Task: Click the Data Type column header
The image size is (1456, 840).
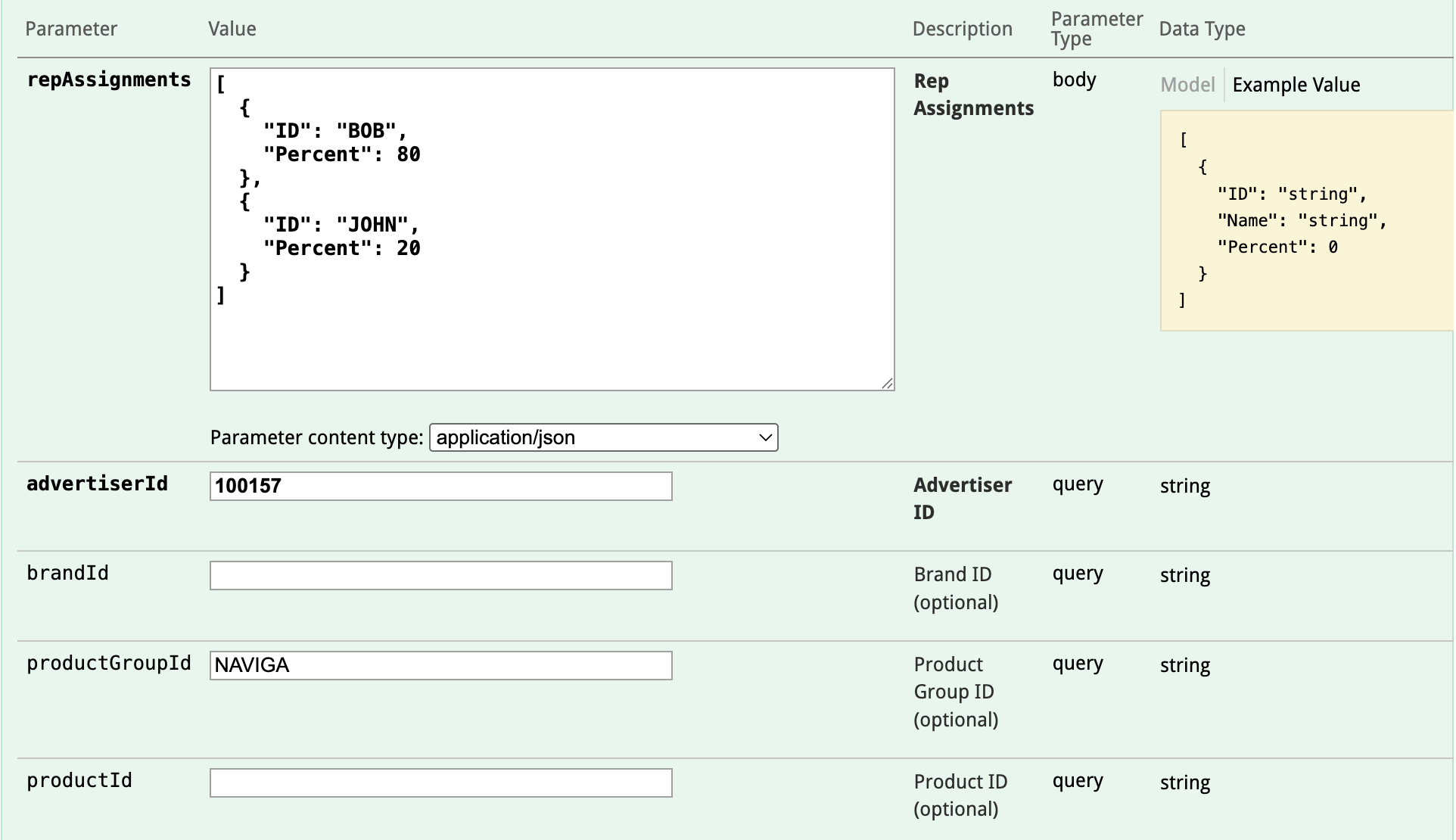Action: click(x=1202, y=29)
